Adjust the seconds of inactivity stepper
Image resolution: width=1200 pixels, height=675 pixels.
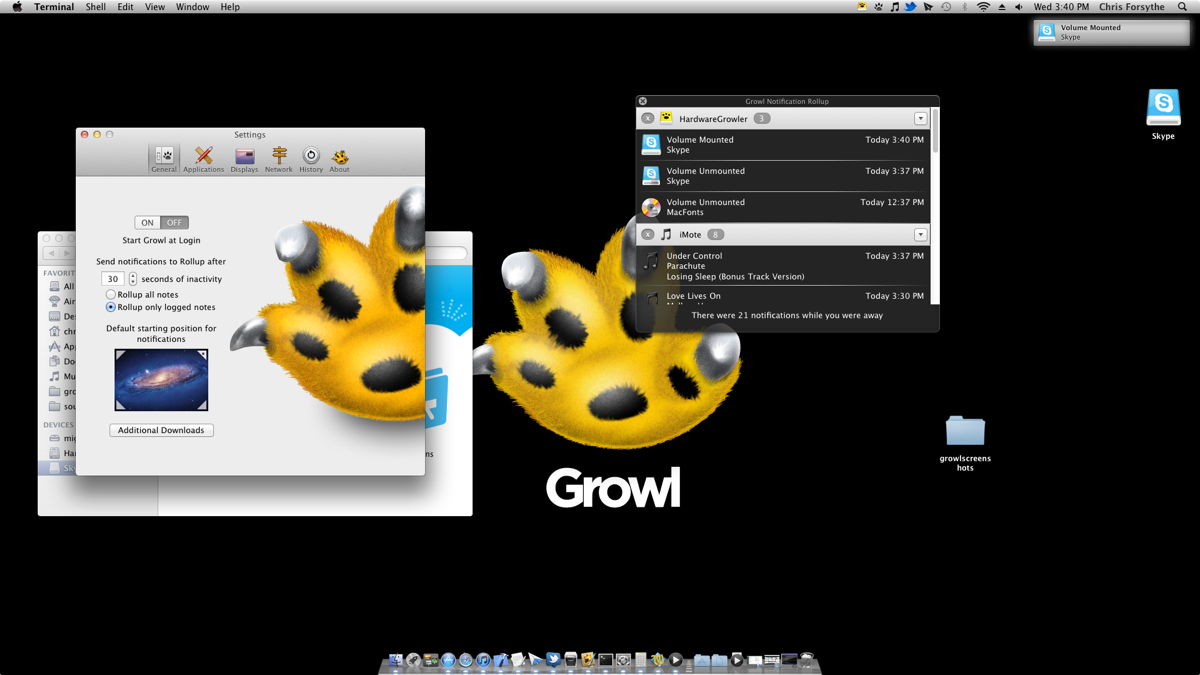click(133, 279)
